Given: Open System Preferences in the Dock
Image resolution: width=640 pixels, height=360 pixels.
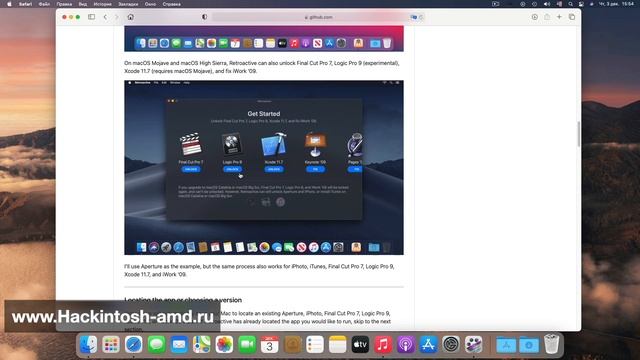Looking at the screenshot, I should 451,344.
